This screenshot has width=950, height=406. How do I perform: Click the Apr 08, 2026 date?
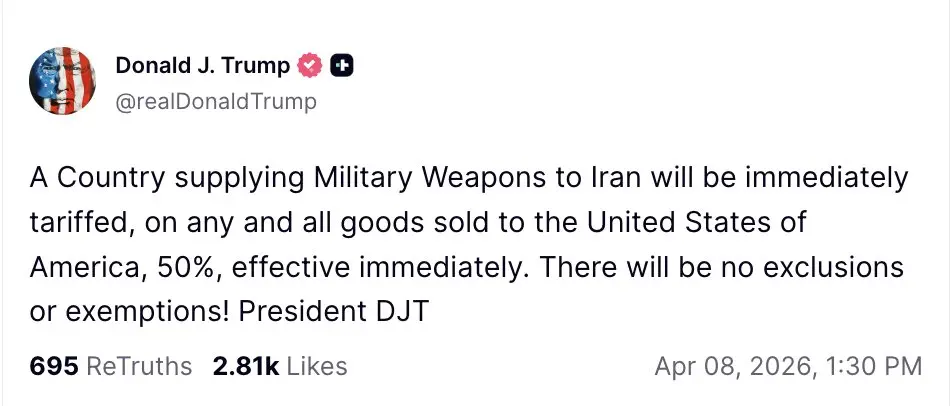pyautogui.click(x=734, y=366)
